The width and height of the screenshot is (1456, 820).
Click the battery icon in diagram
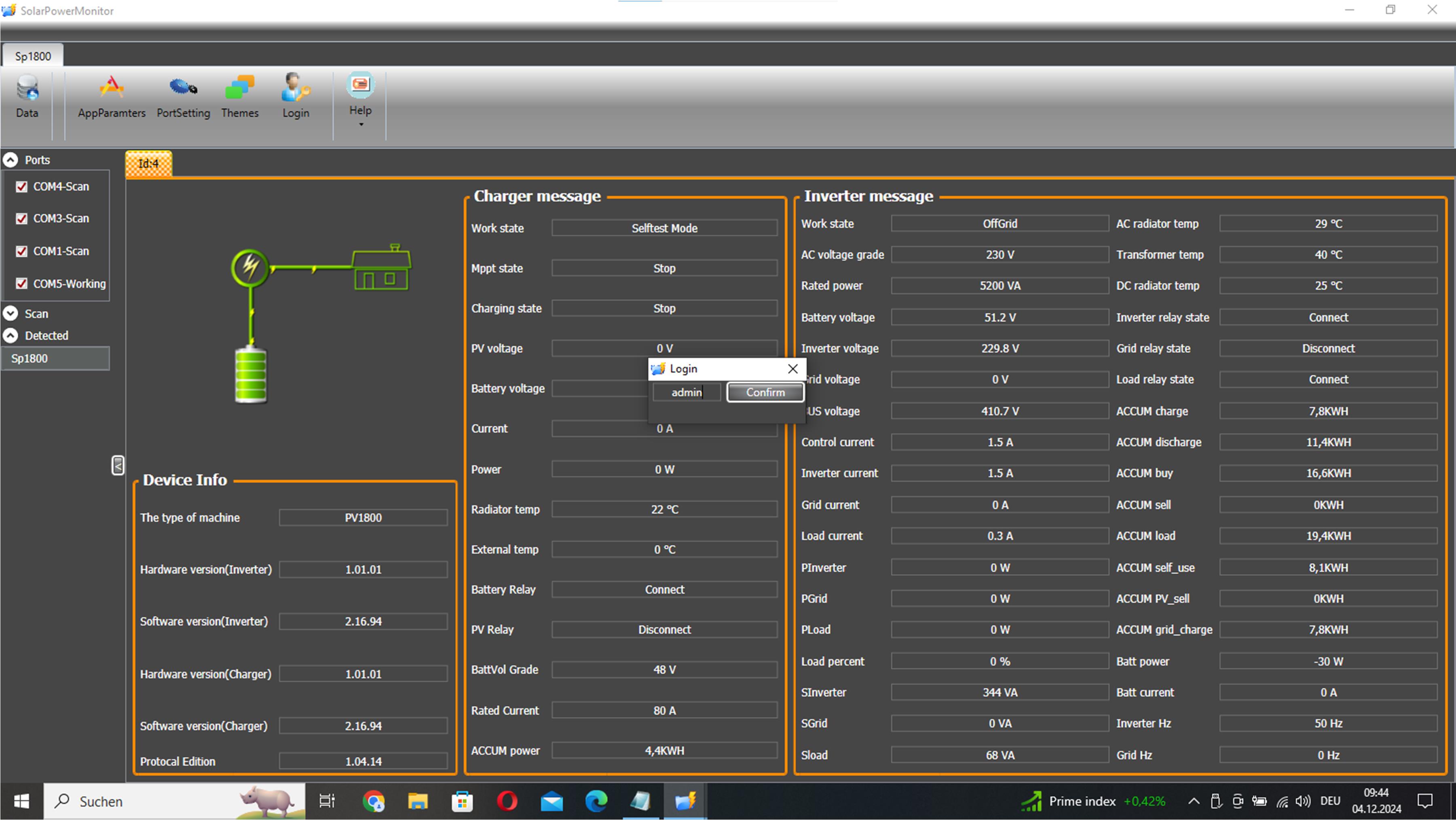[250, 375]
